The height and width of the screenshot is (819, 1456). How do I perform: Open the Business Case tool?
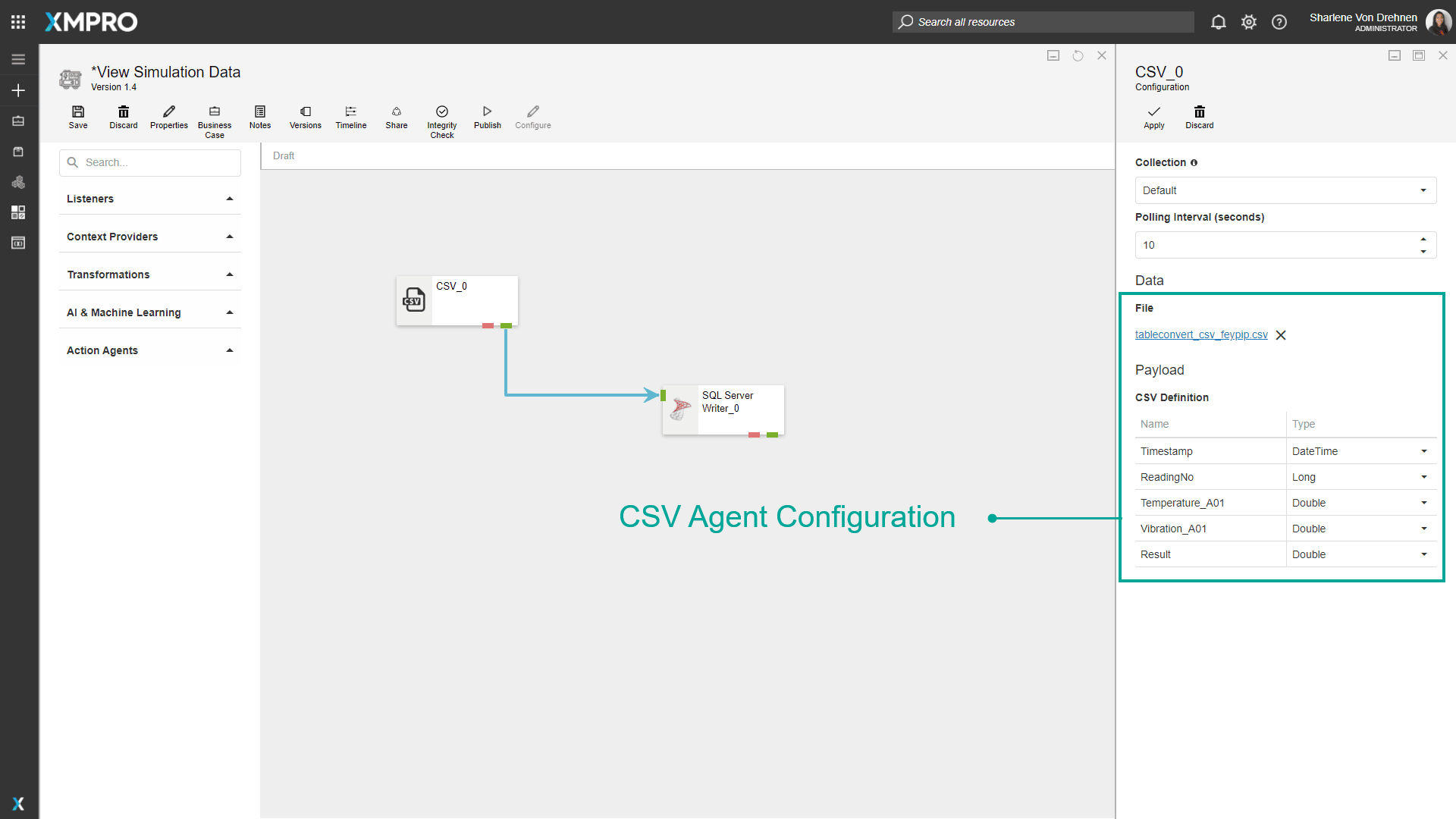(215, 121)
